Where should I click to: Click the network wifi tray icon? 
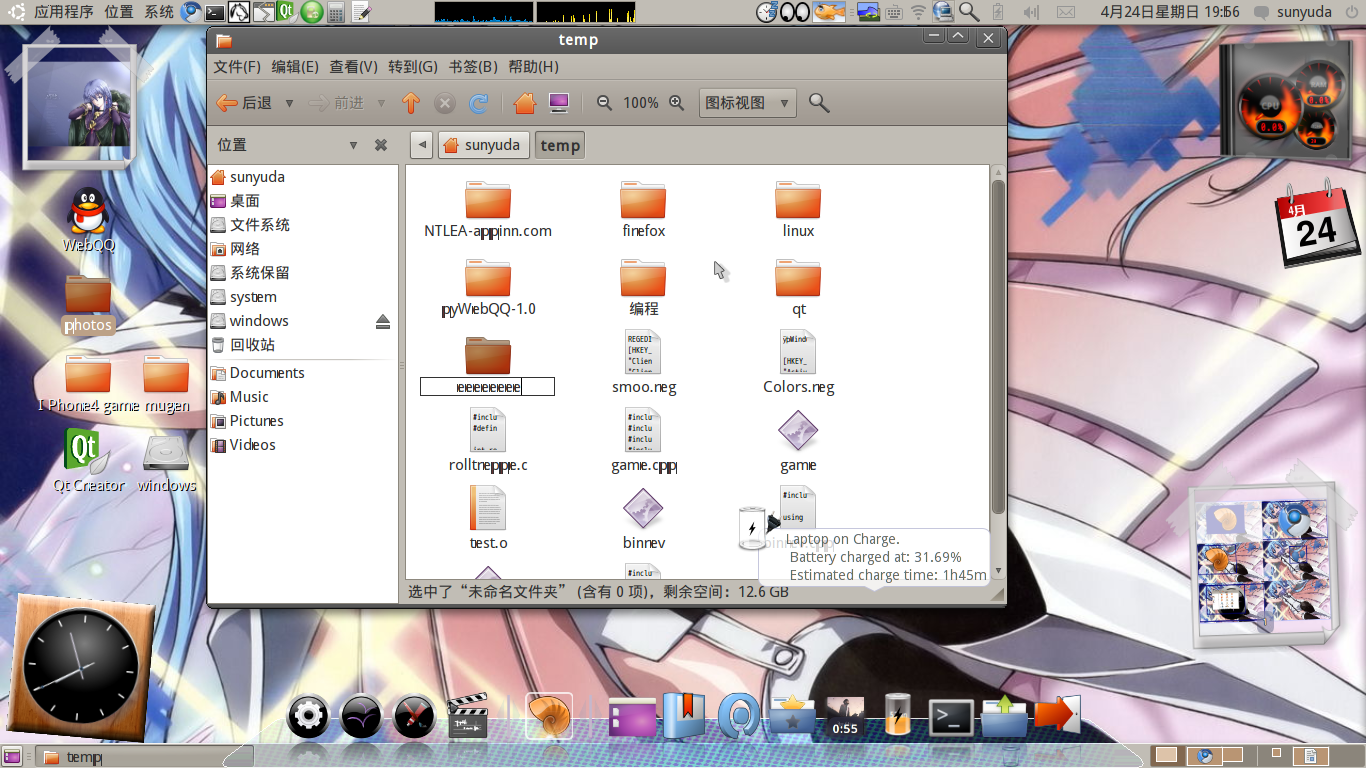919,12
